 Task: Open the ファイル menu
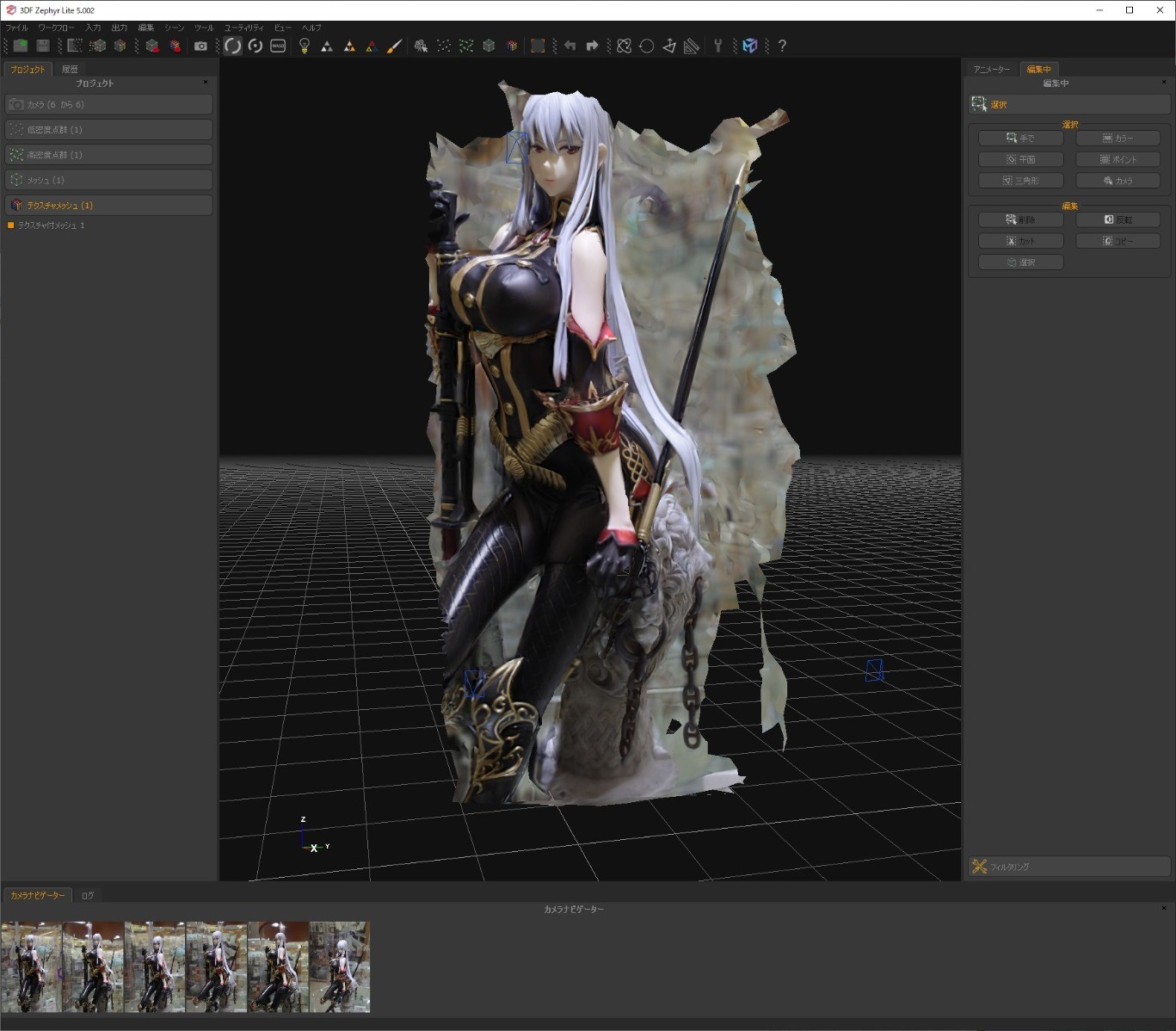click(16, 28)
